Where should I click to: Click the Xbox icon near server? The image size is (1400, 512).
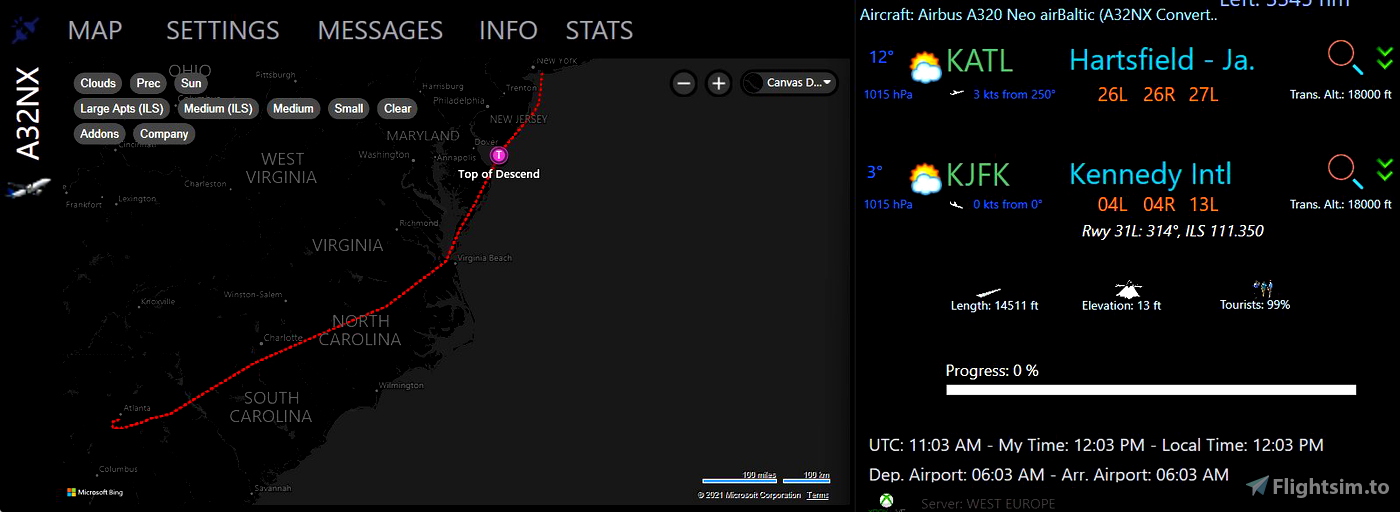(886, 503)
